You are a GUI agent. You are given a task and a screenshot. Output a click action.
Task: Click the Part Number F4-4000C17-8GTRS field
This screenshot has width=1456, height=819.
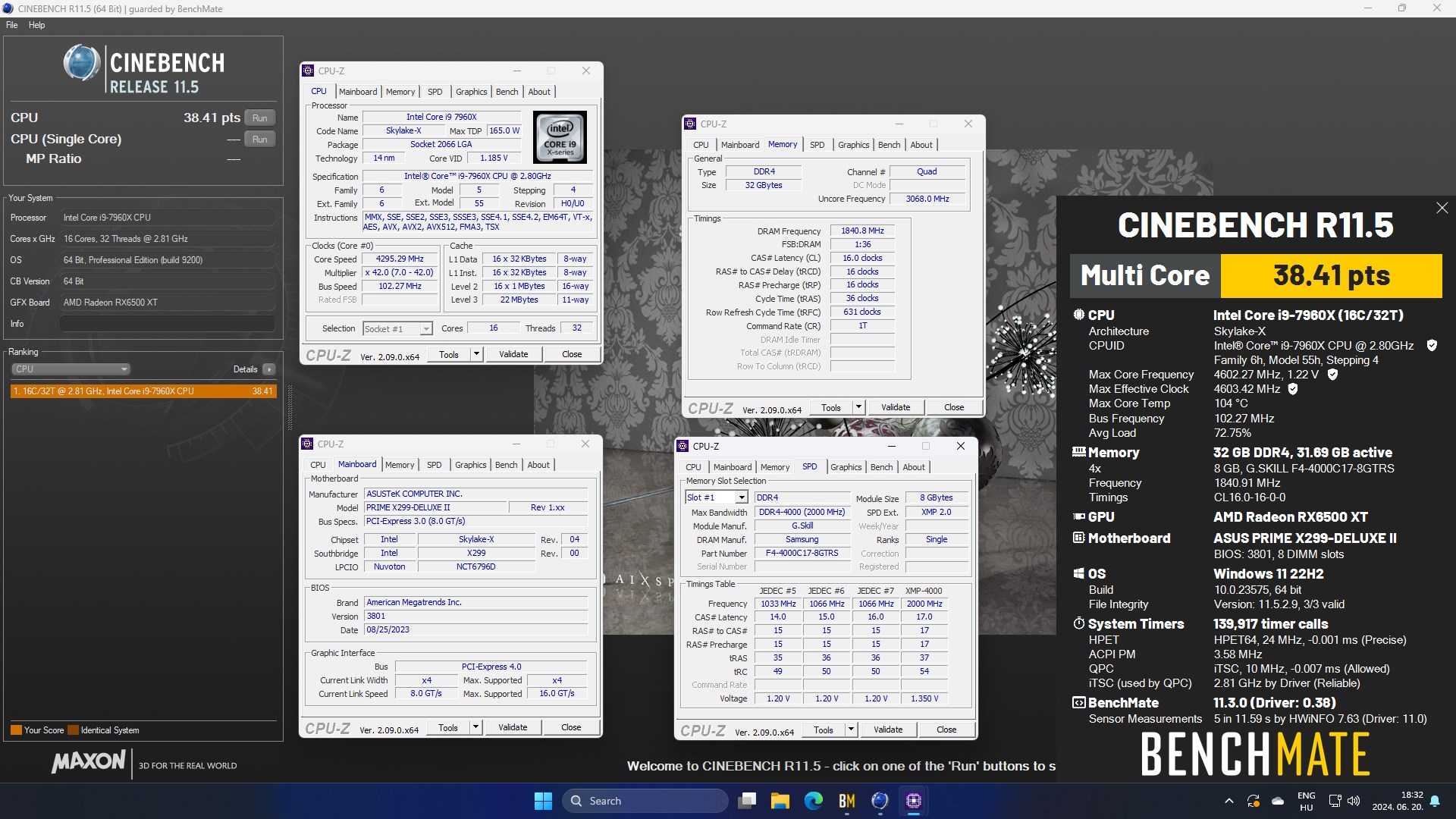802,553
